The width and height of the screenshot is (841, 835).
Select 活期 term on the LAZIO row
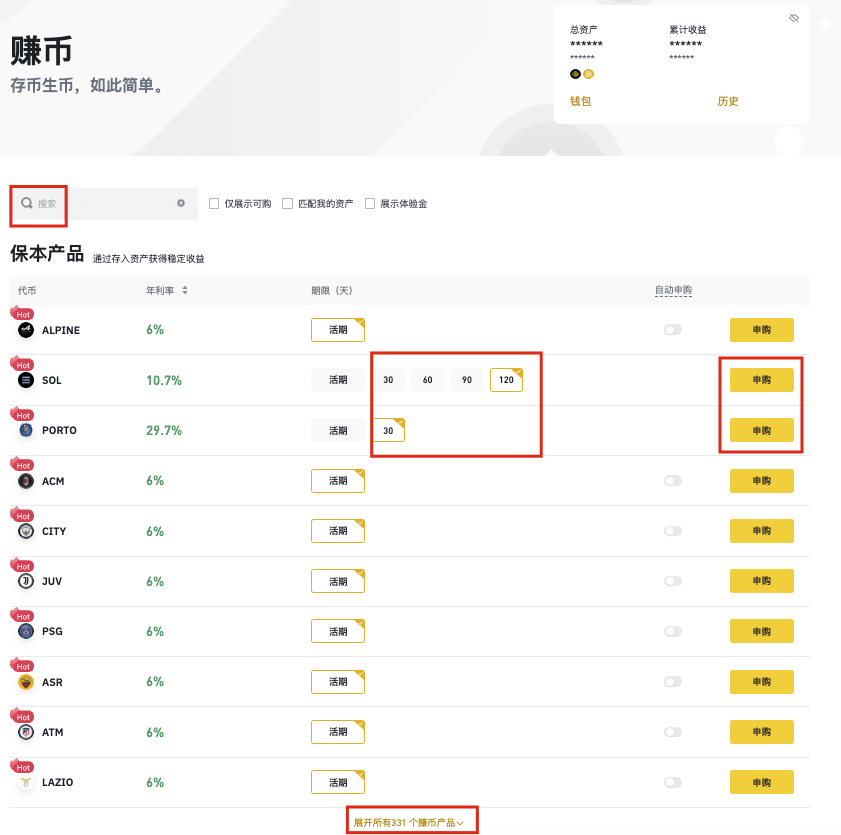(338, 782)
